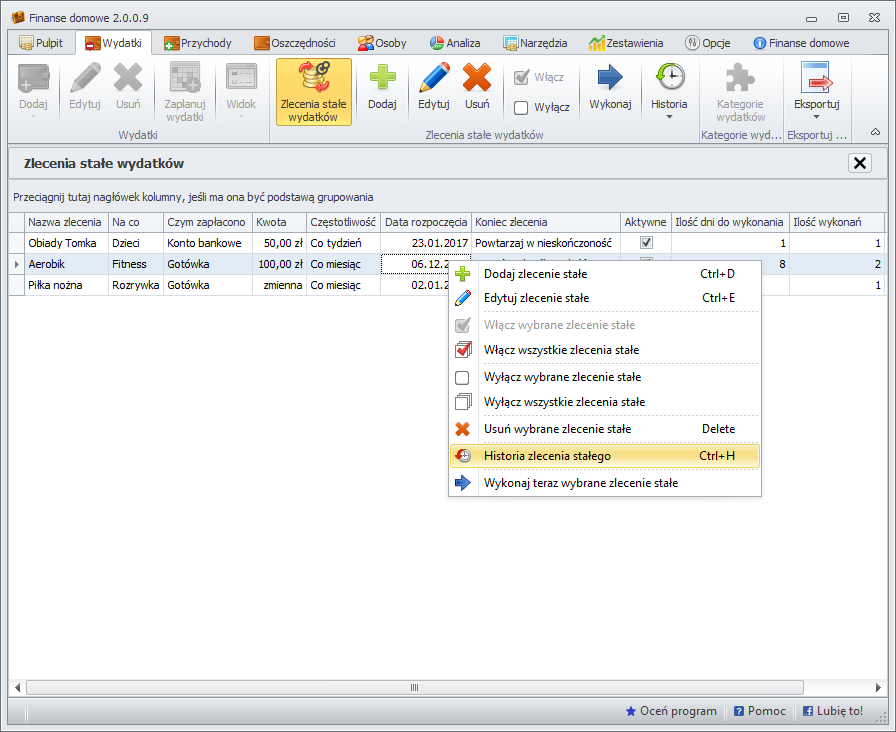Click the Edytuj pencil icon for standing orders
This screenshot has height=732, width=896.
(x=433, y=79)
